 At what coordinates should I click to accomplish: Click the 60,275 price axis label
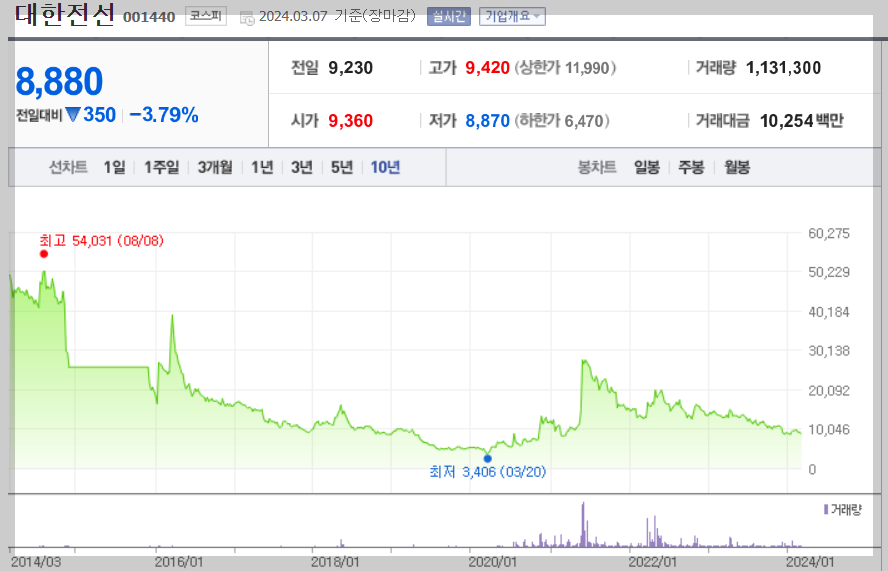pos(829,233)
